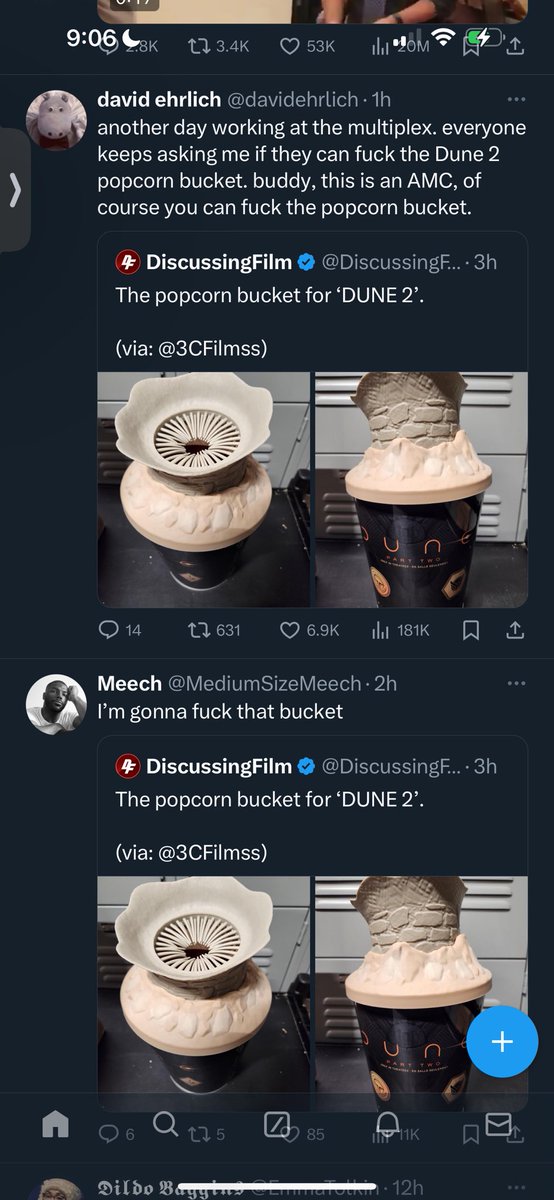Go to the Home tab
Screen dimensions: 554x1200
(56, 1125)
